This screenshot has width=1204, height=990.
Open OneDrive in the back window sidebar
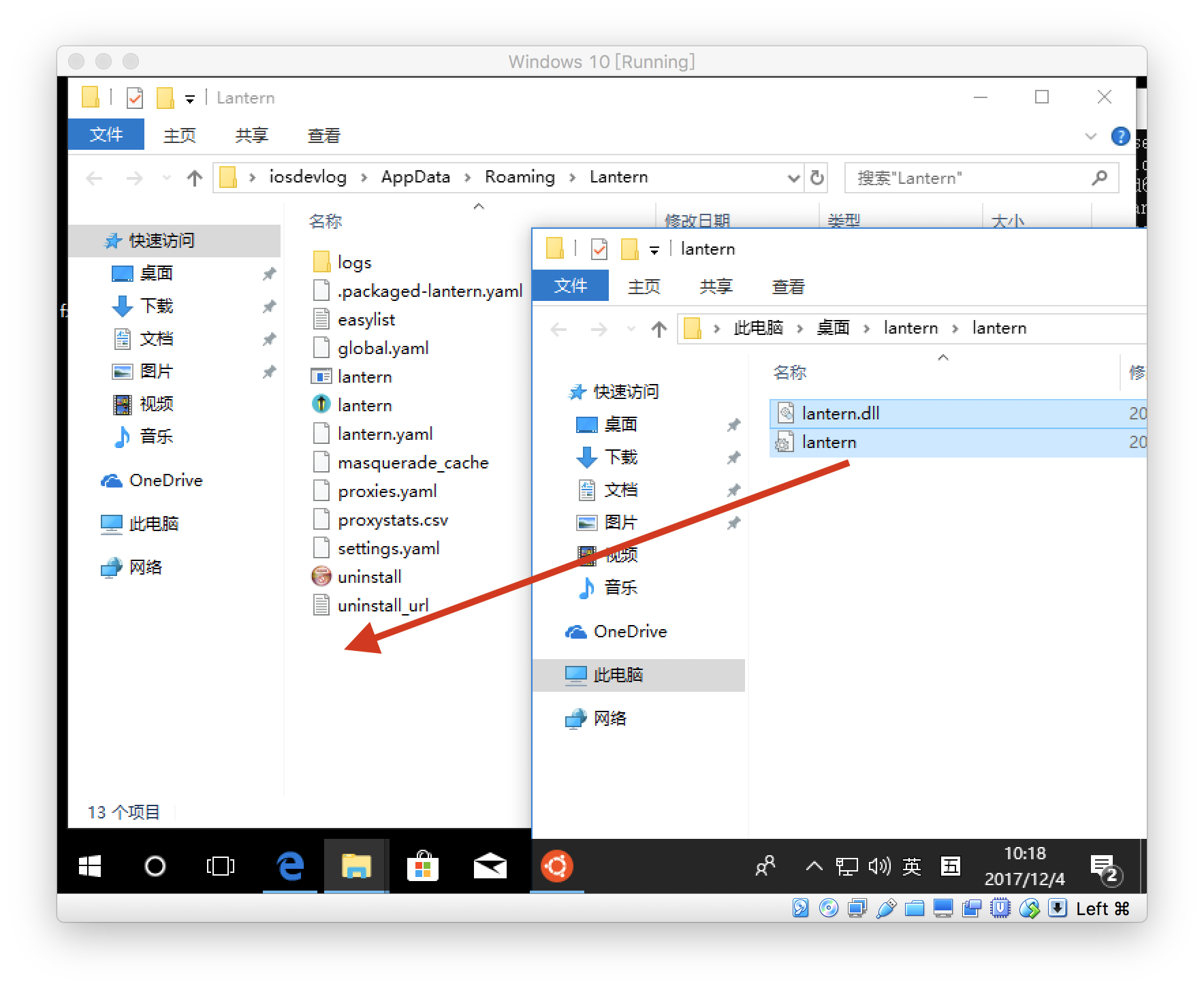166,480
